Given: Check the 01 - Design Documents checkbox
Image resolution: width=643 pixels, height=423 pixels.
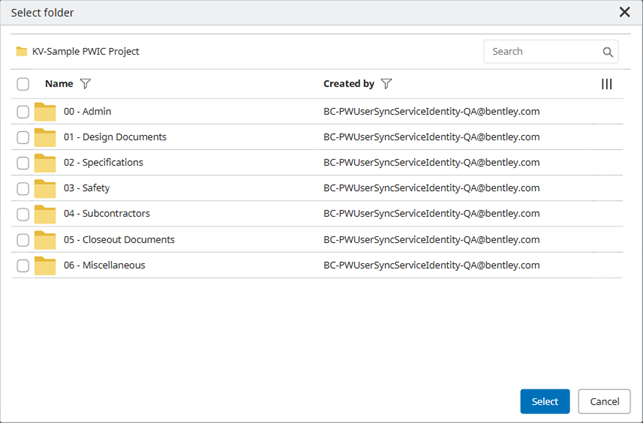Looking at the screenshot, I should tap(23, 137).
